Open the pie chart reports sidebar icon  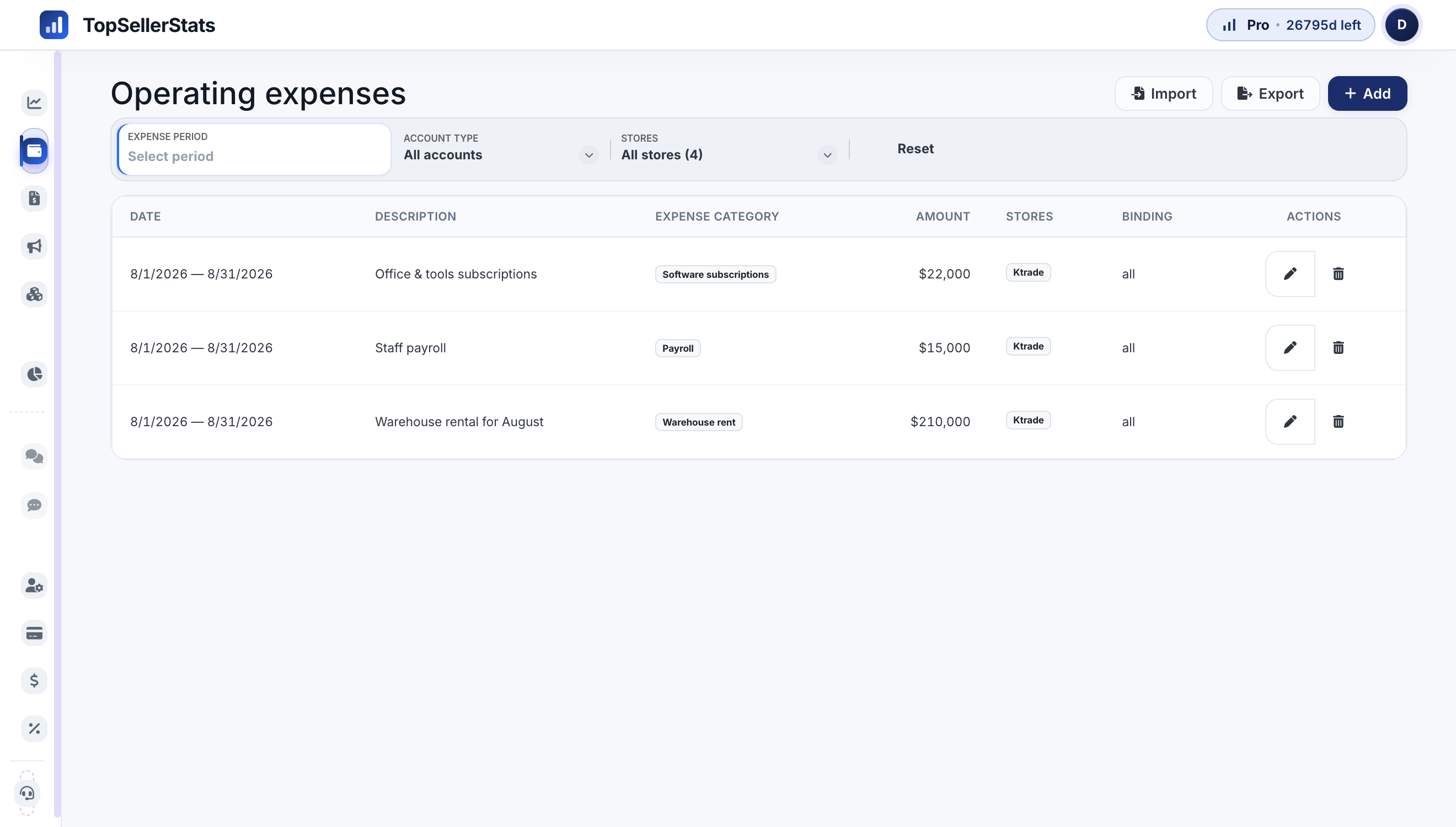click(x=34, y=374)
